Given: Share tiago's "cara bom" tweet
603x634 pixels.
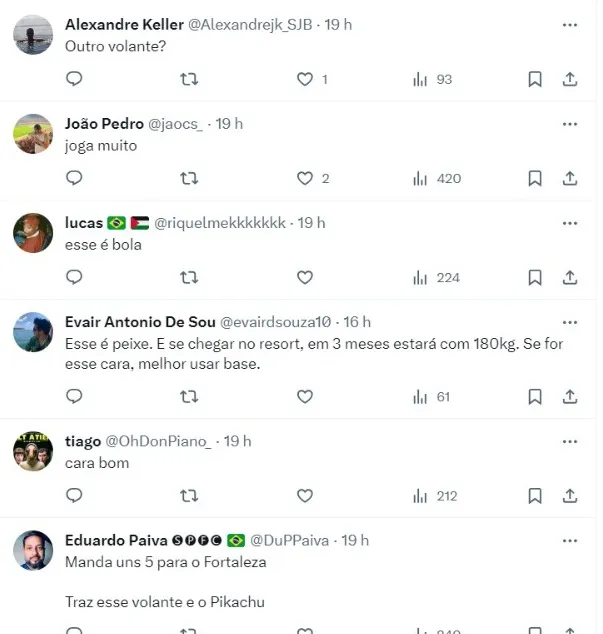Looking at the screenshot, I should click(570, 495).
